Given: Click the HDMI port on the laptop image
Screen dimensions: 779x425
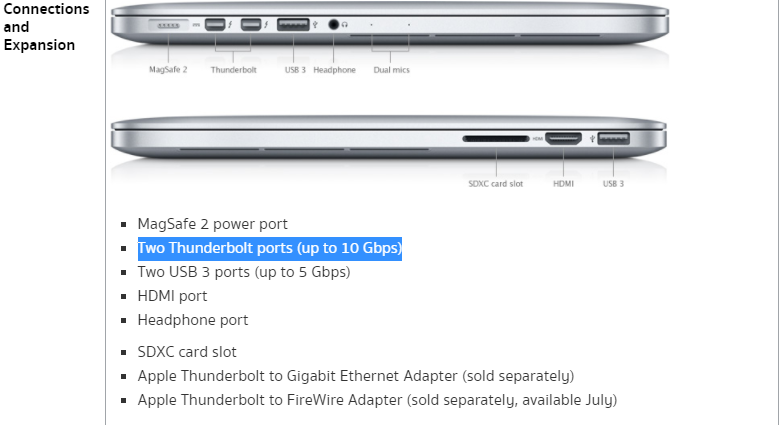Looking at the screenshot, I should (563, 138).
